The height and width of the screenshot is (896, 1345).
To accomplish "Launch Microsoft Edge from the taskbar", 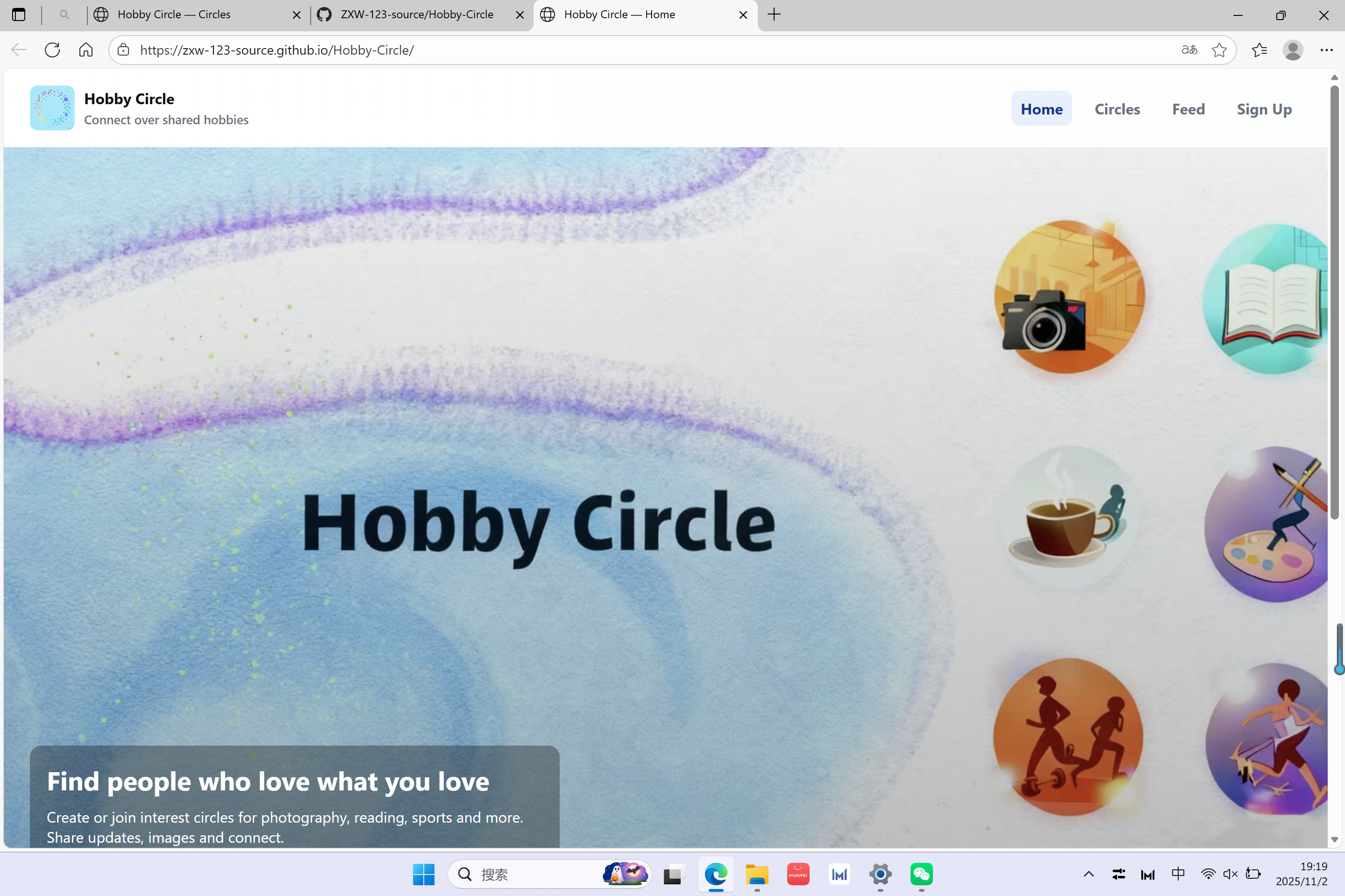I will tap(715, 874).
